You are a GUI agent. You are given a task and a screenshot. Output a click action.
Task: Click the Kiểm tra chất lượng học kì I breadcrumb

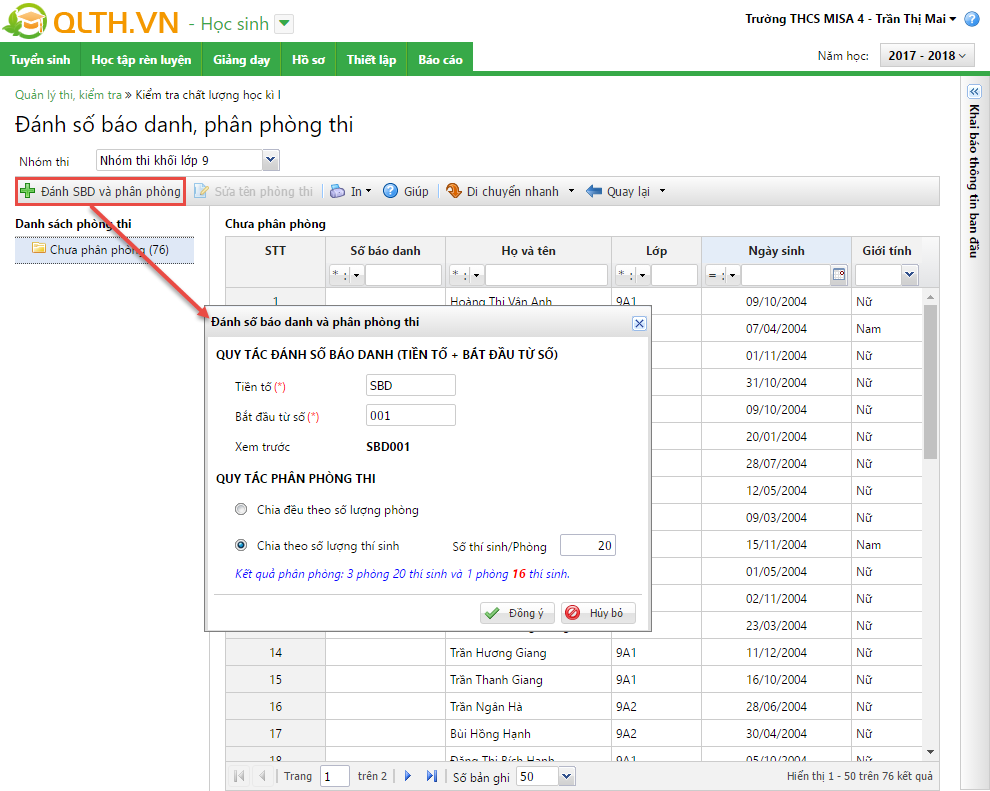(208, 95)
